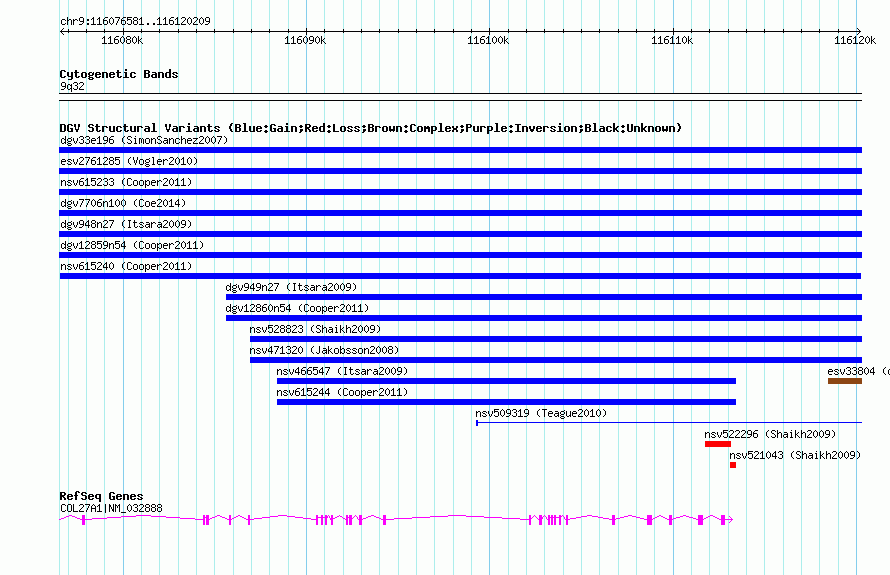The image size is (890, 575).
Task: Select the dgv12860n54 (Cooper2011) label
Action: coord(297,308)
